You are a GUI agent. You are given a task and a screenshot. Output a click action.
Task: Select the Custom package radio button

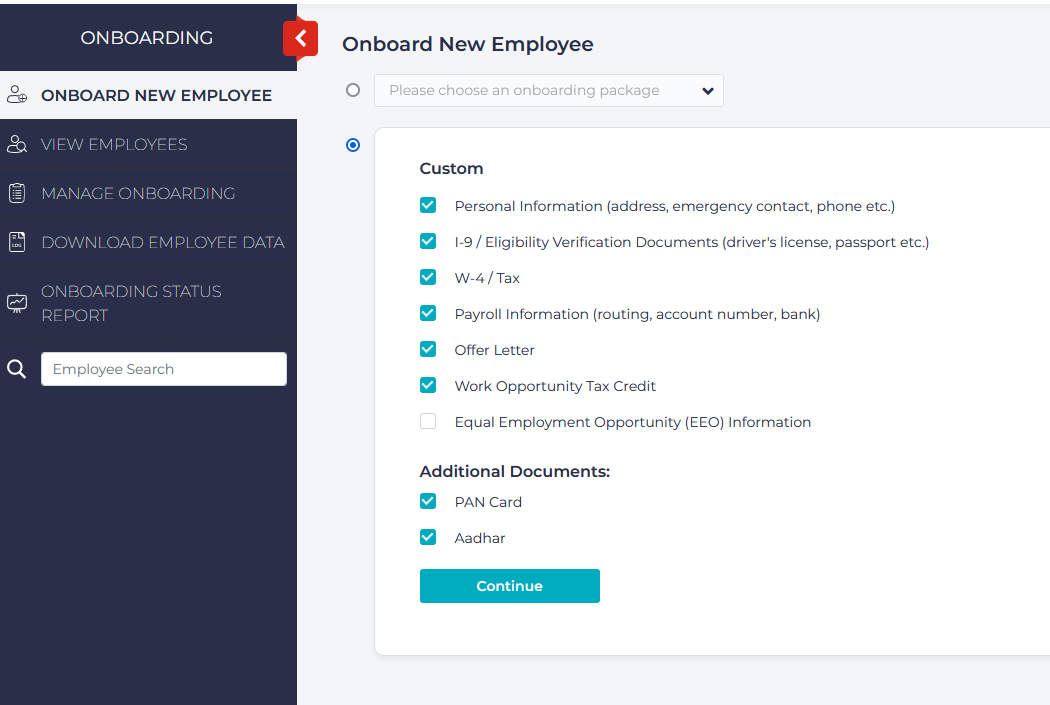click(352, 145)
